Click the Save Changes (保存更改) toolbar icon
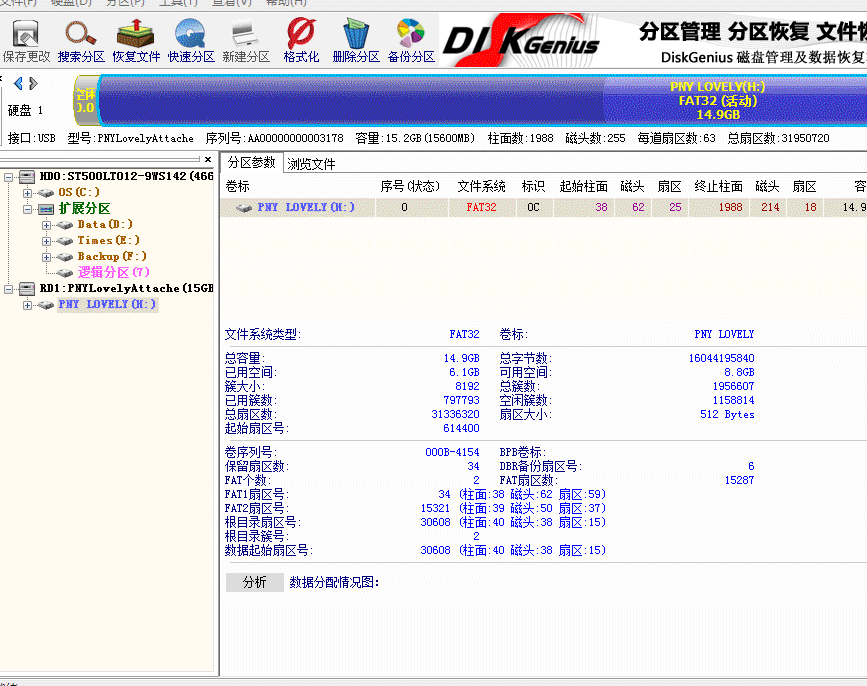 point(26,41)
